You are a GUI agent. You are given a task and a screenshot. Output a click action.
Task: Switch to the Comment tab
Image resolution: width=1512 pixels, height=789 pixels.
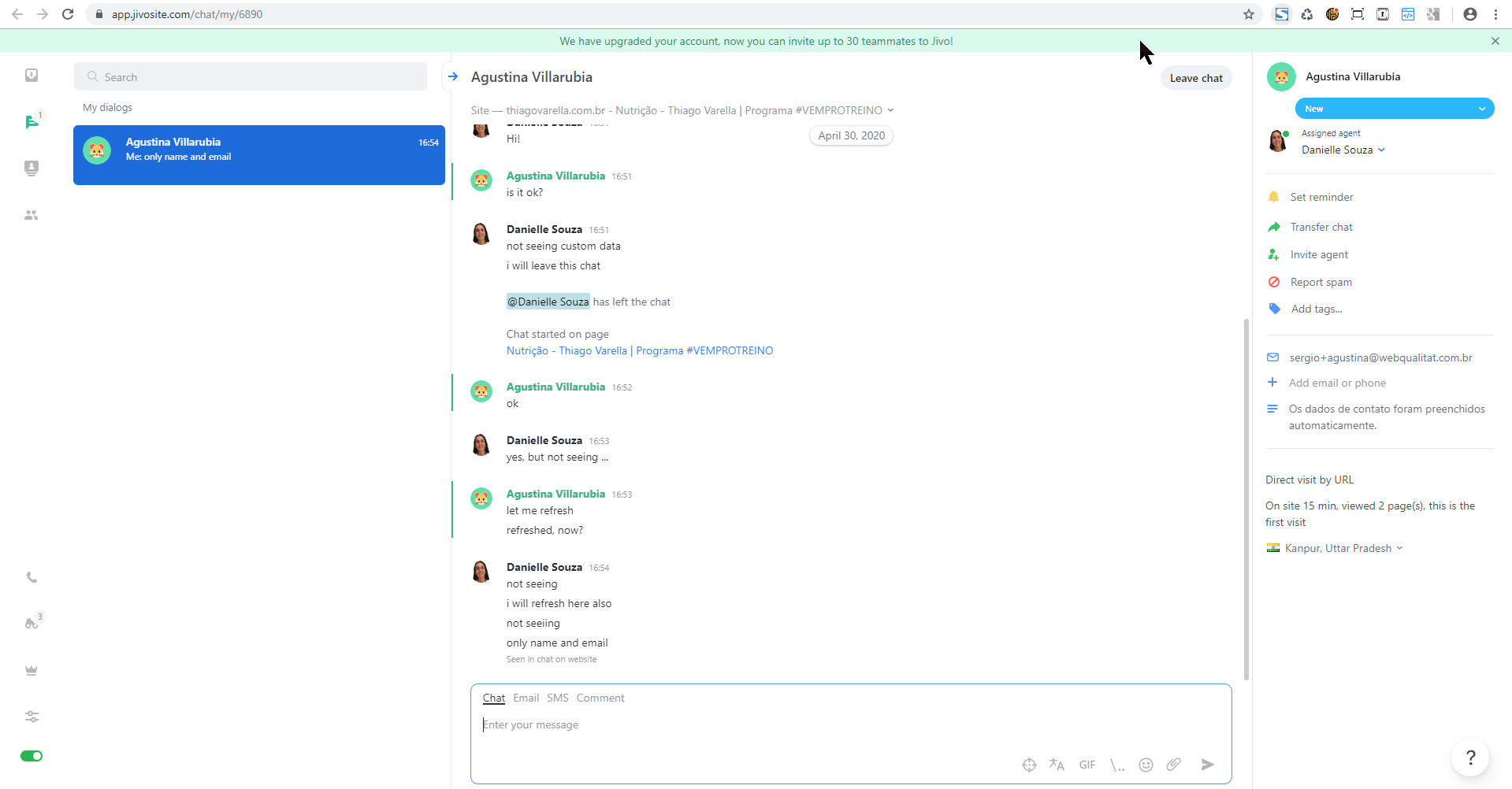click(x=600, y=698)
